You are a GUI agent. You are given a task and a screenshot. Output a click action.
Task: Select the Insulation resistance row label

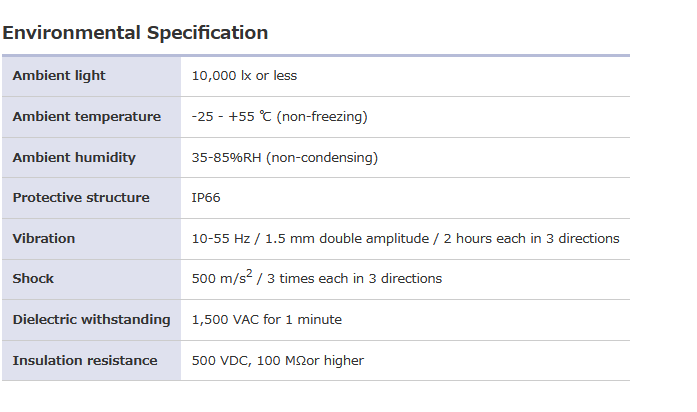[85, 361]
